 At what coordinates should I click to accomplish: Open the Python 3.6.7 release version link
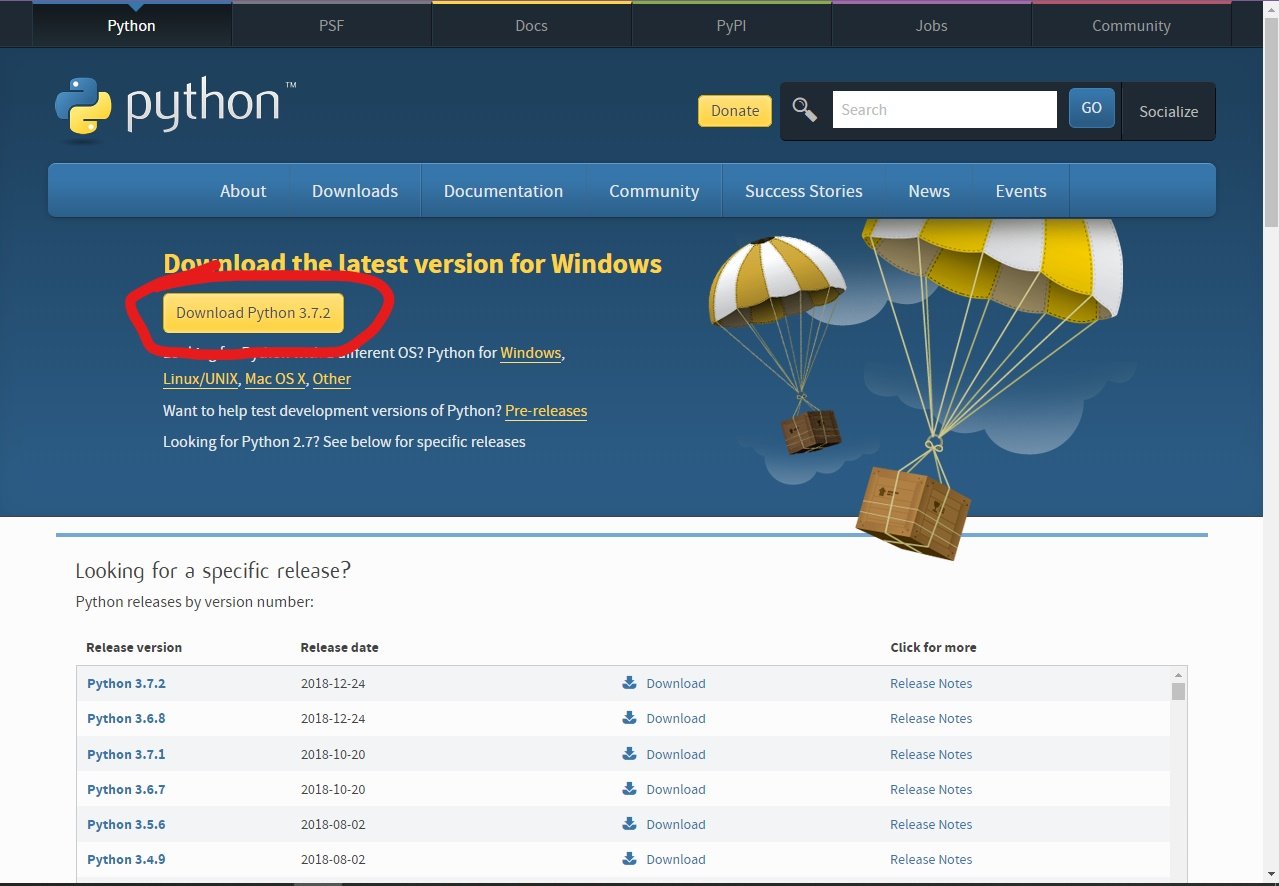click(126, 789)
